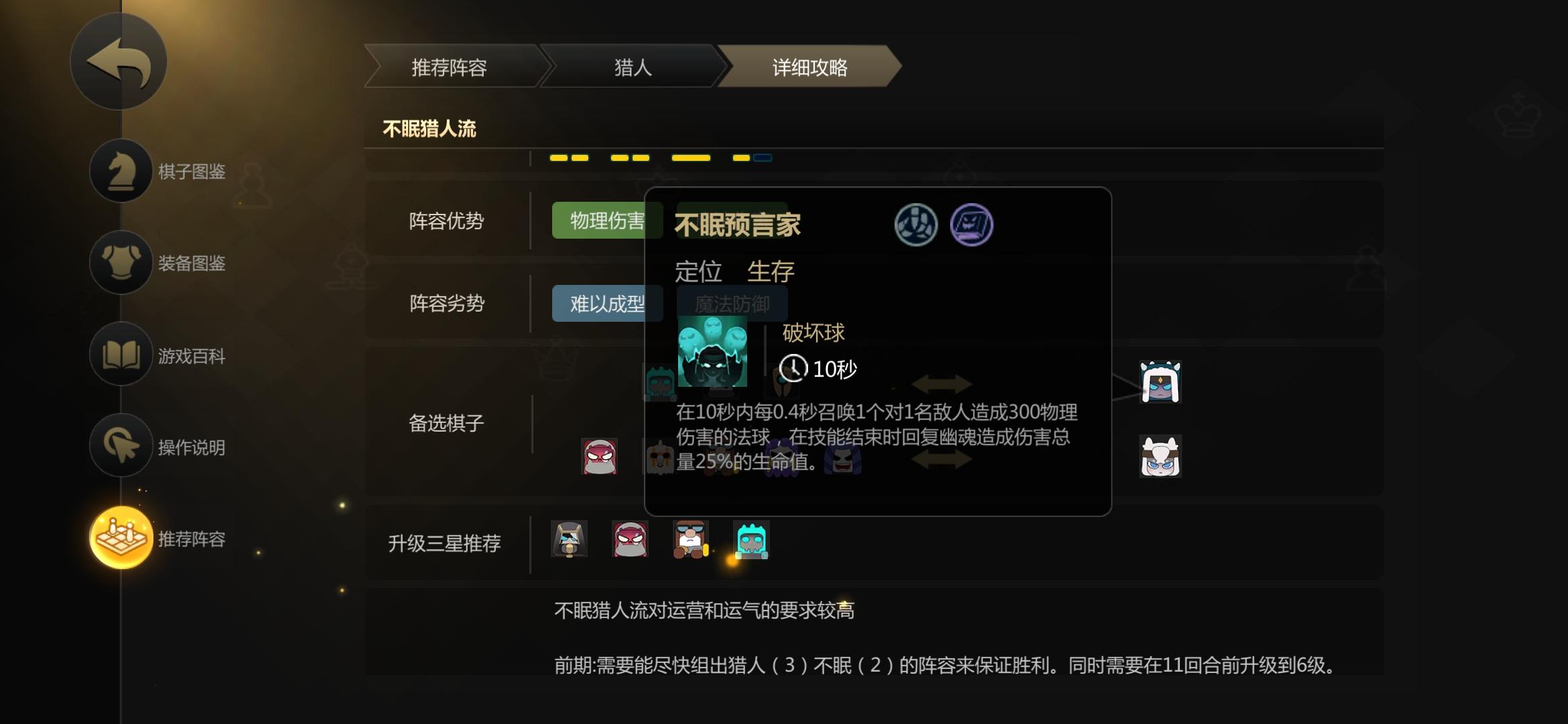Click the yellow difficulty rating bar
This screenshot has height=724, width=1568.
tap(661, 158)
